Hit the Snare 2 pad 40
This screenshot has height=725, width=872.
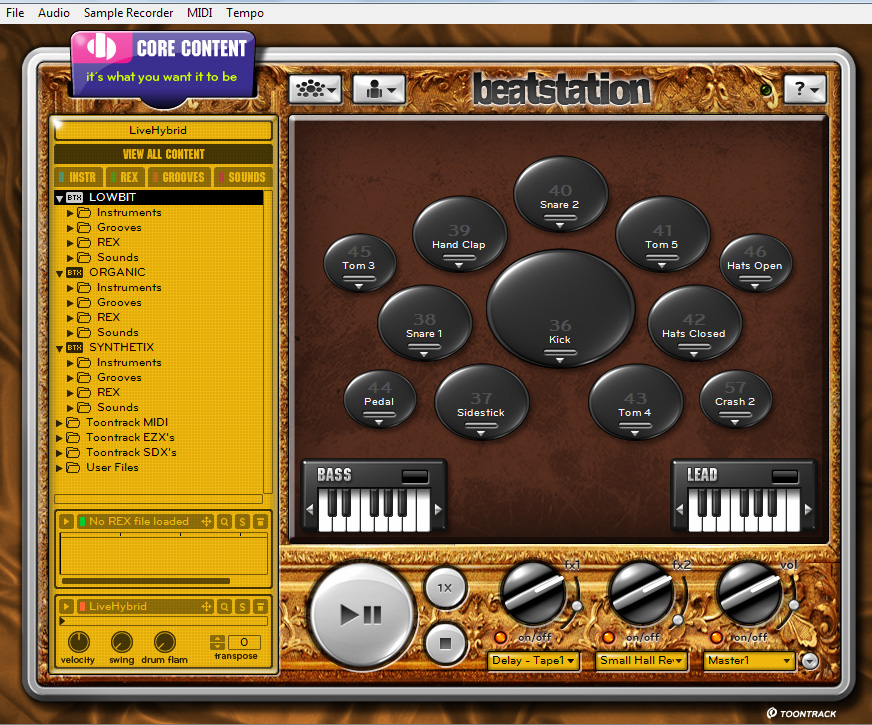coord(561,193)
